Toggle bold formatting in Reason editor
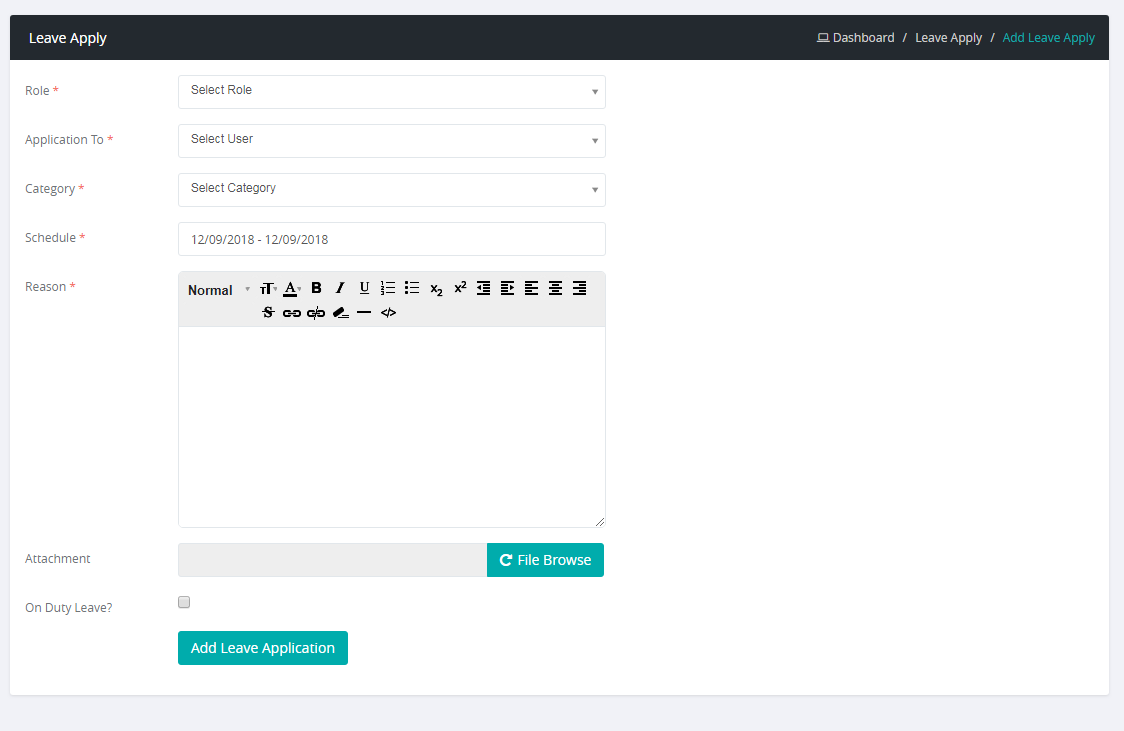1124x731 pixels. (x=316, y=288)
